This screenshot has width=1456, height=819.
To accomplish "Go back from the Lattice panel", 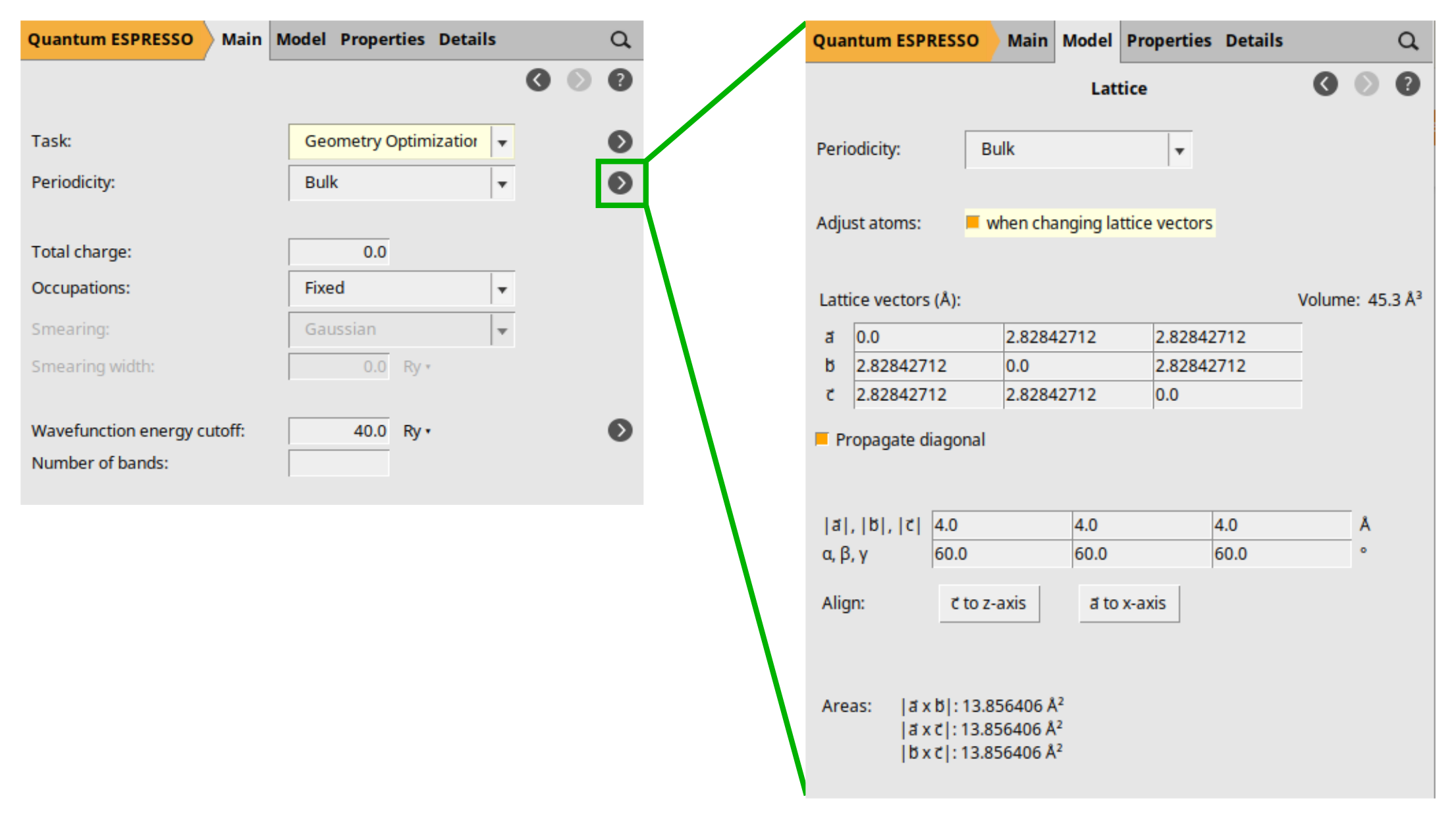I will (1325, 84).
